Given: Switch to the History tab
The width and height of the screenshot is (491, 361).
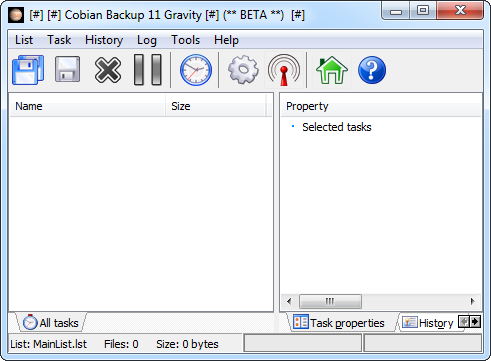Looking at the screenshot, I should click(428, 322).
